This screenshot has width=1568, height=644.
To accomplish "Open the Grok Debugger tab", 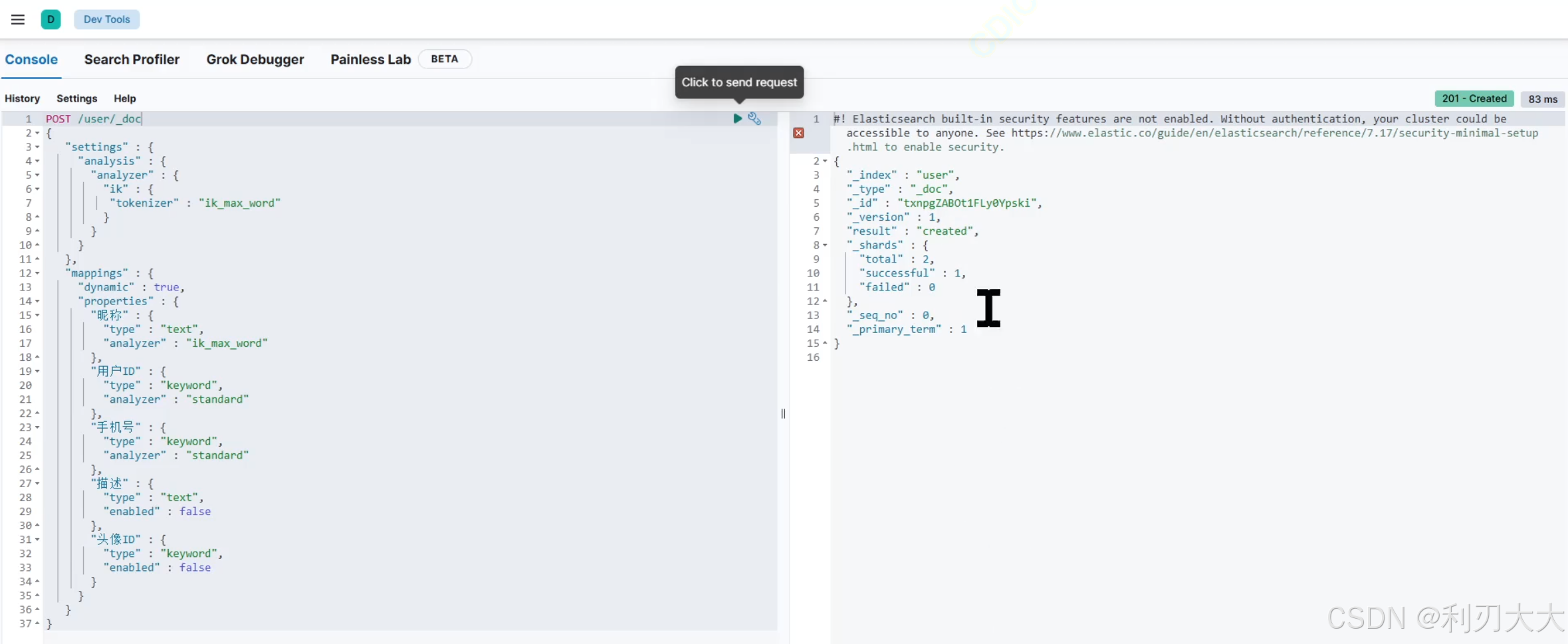I will coord(255,59).
